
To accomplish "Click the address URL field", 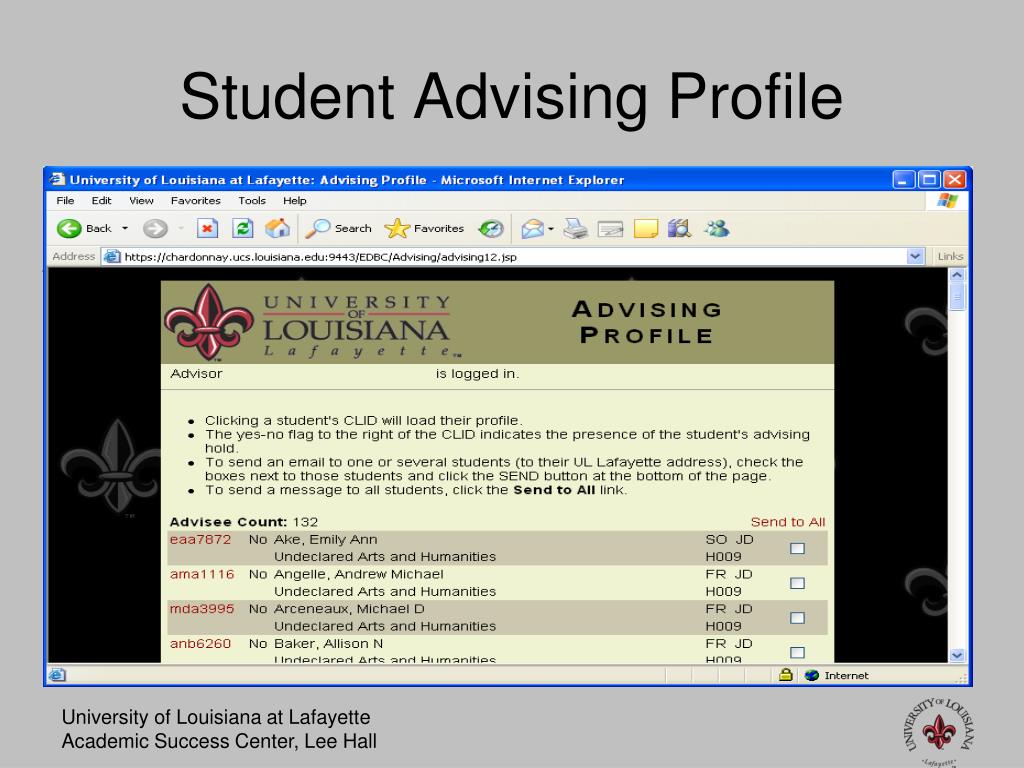I will pos(515,257).
